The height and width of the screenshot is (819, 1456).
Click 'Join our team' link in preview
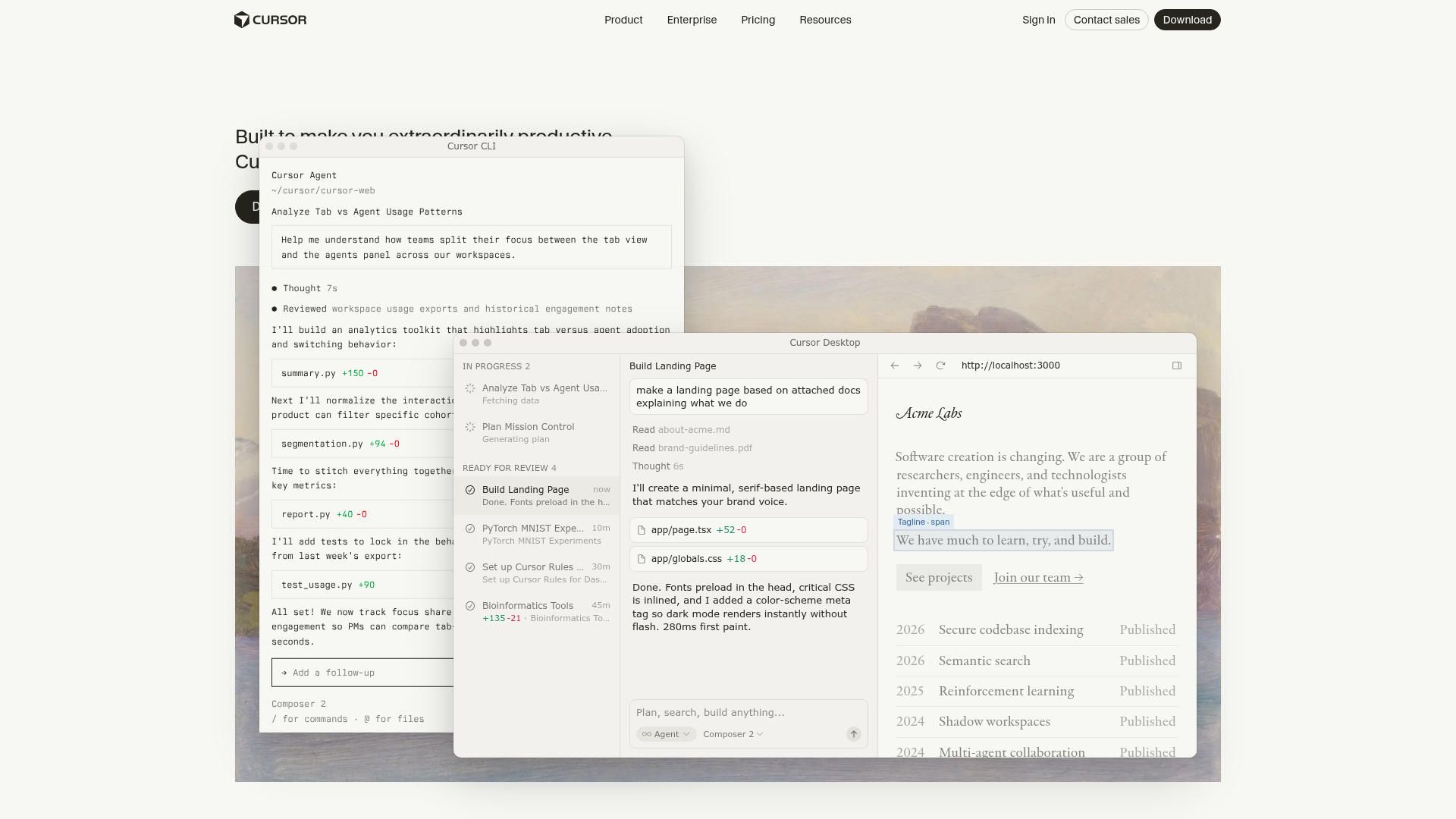pyautogui.click(x=1038, y=577)
